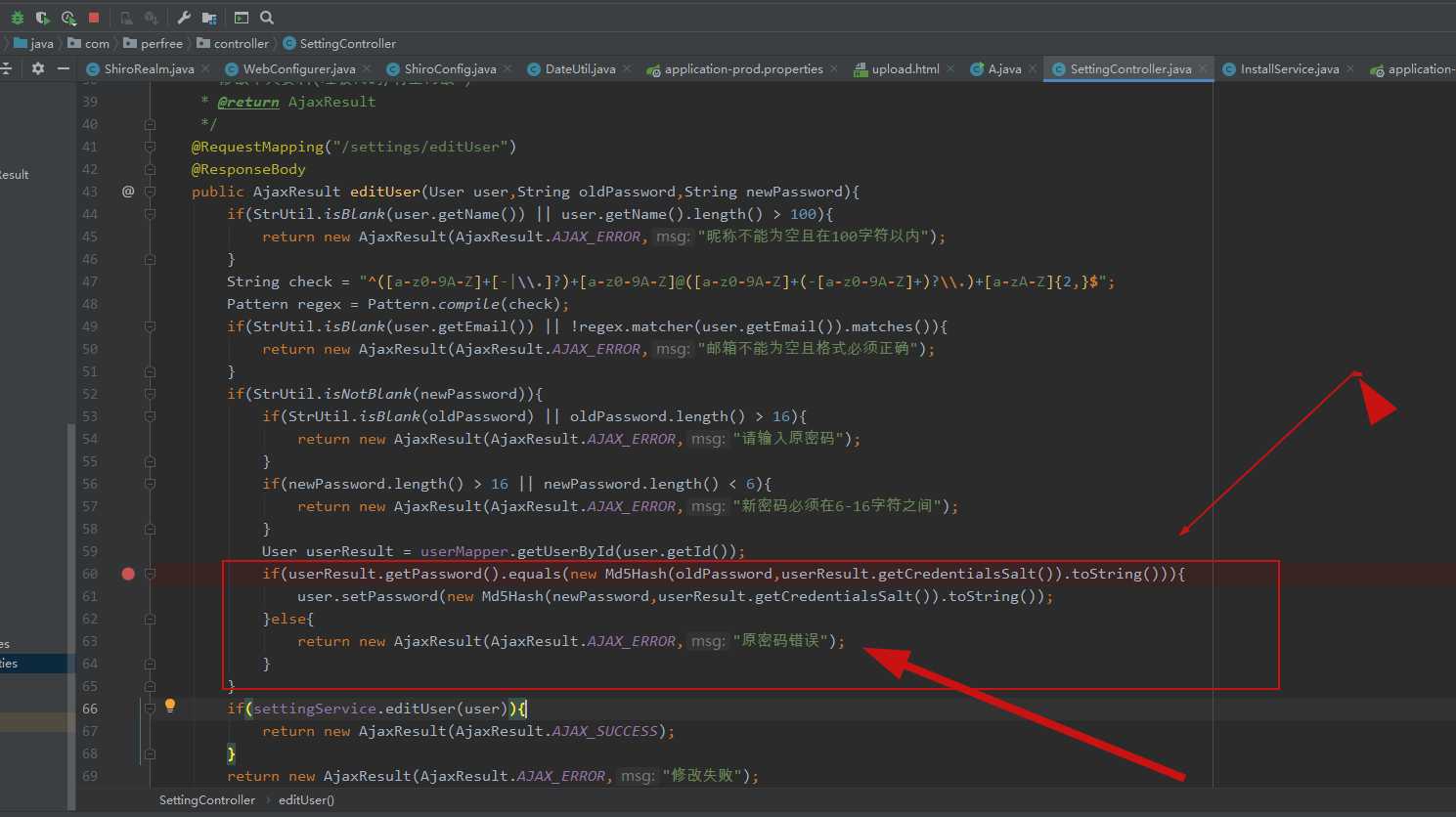The height and width of the screenshot is (817, 1456).
Task: Click line number 66 in the gutter
Action: tap(90, 709)
